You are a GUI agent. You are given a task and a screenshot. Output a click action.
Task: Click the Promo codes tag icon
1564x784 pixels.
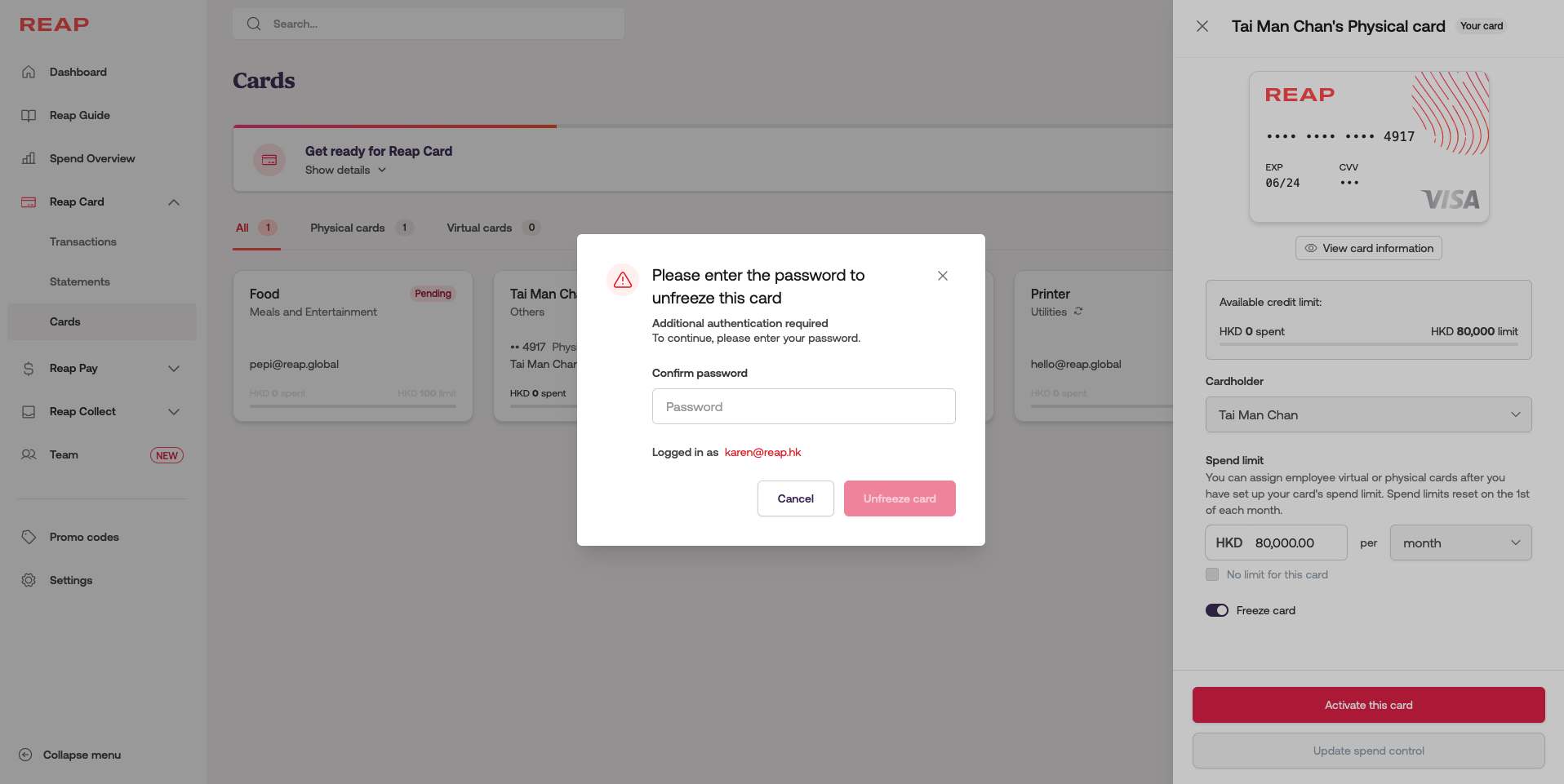29,537
